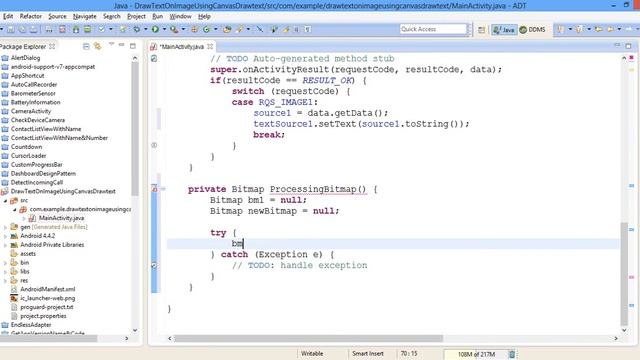
Task: Maximize the Package Explorer view
Action: (x=133, y=46)
